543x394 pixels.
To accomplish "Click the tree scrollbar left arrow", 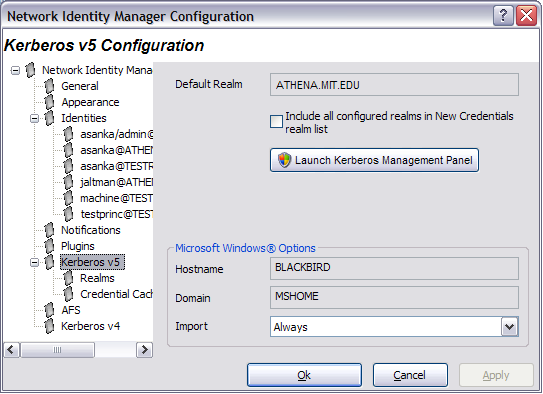I will coord(11,350).
